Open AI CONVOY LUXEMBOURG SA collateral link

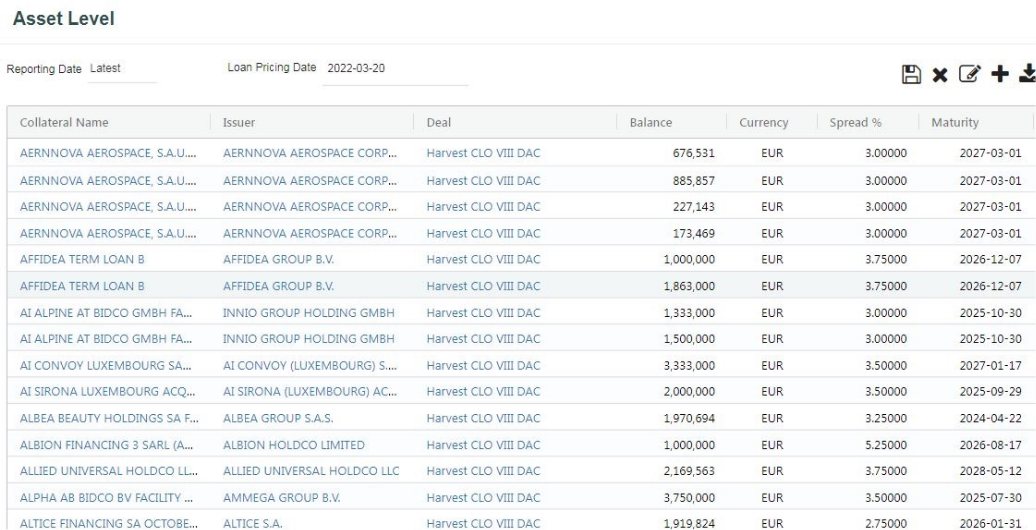point(106,365)
